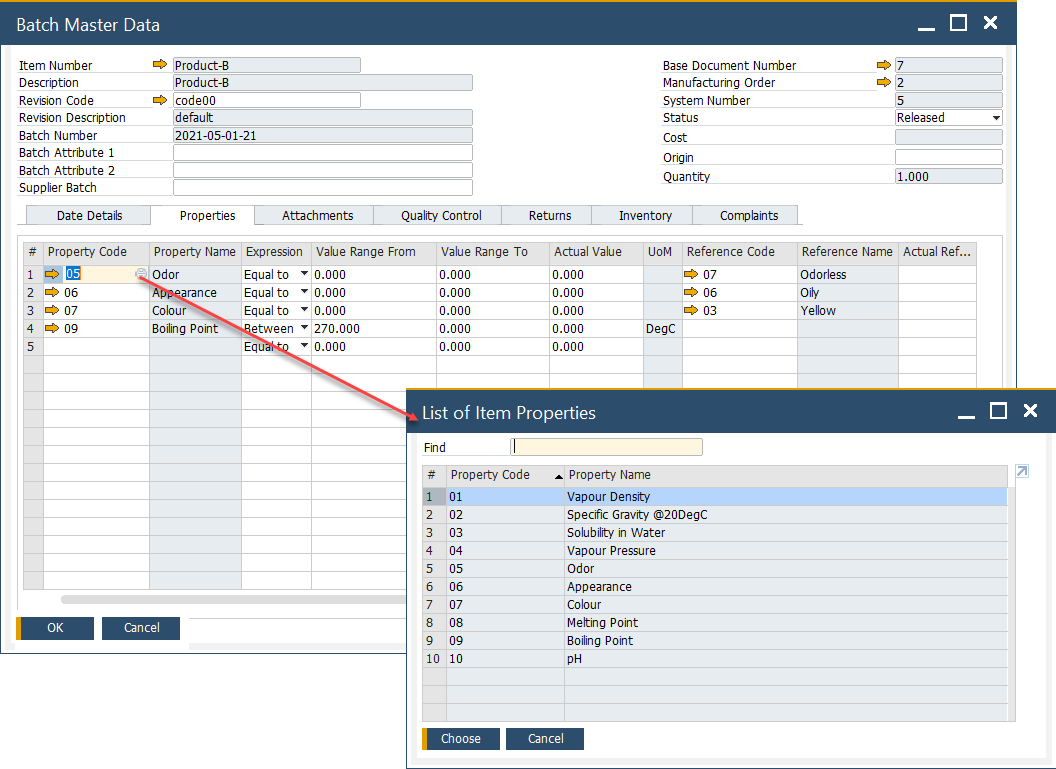Follow the Manufacturing Order link arrow
The height and width of the screenshot is (769, 1056).
(882, 83)
